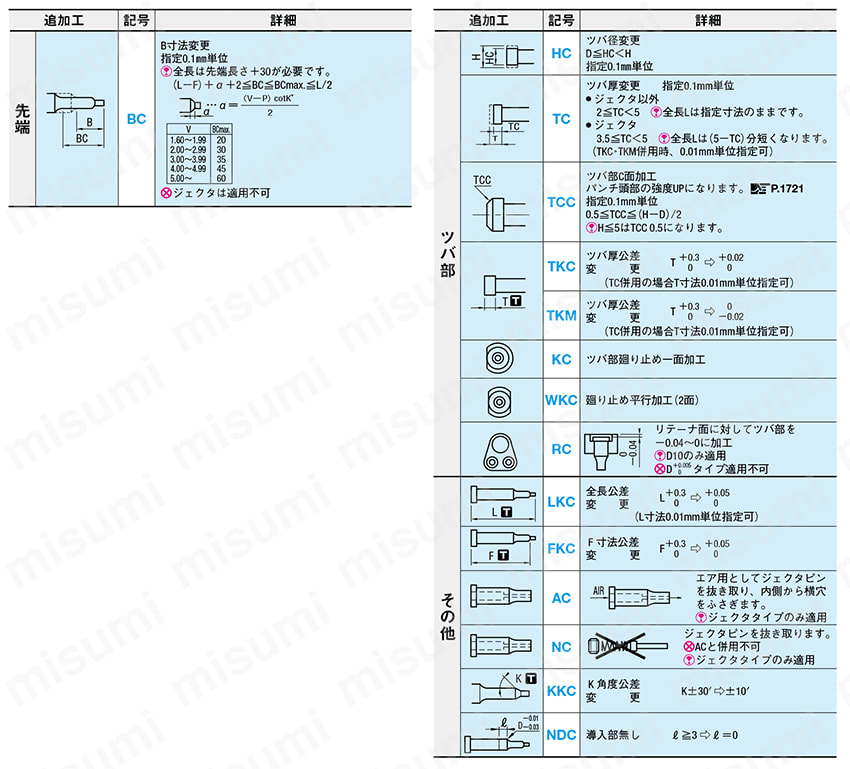Image resolution: width=850 pixels, height=769 pixels.
Task: Select the TKC code label
Action: (x=562, y=267)
